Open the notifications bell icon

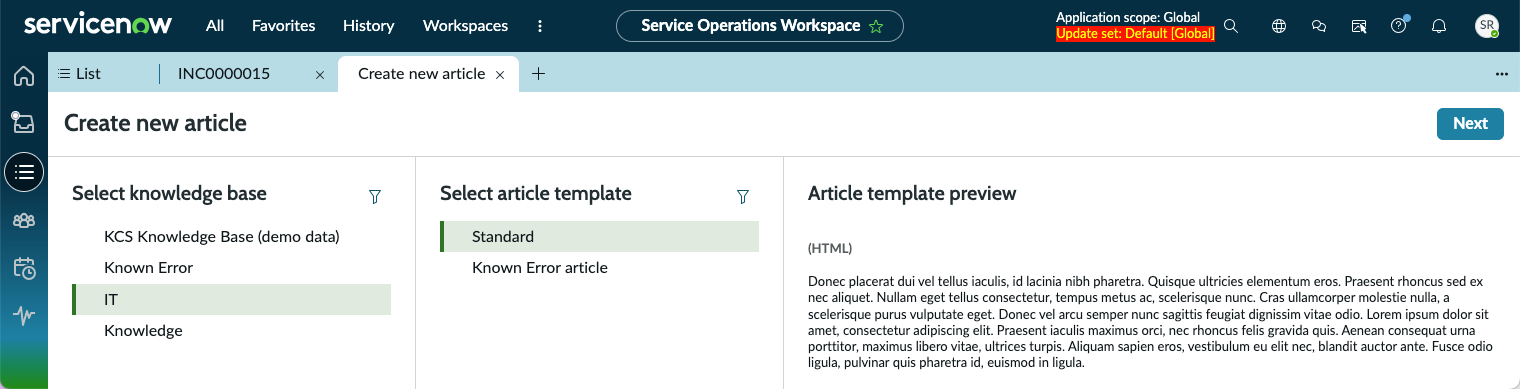pyautogui.click(x=1439, y=26)
